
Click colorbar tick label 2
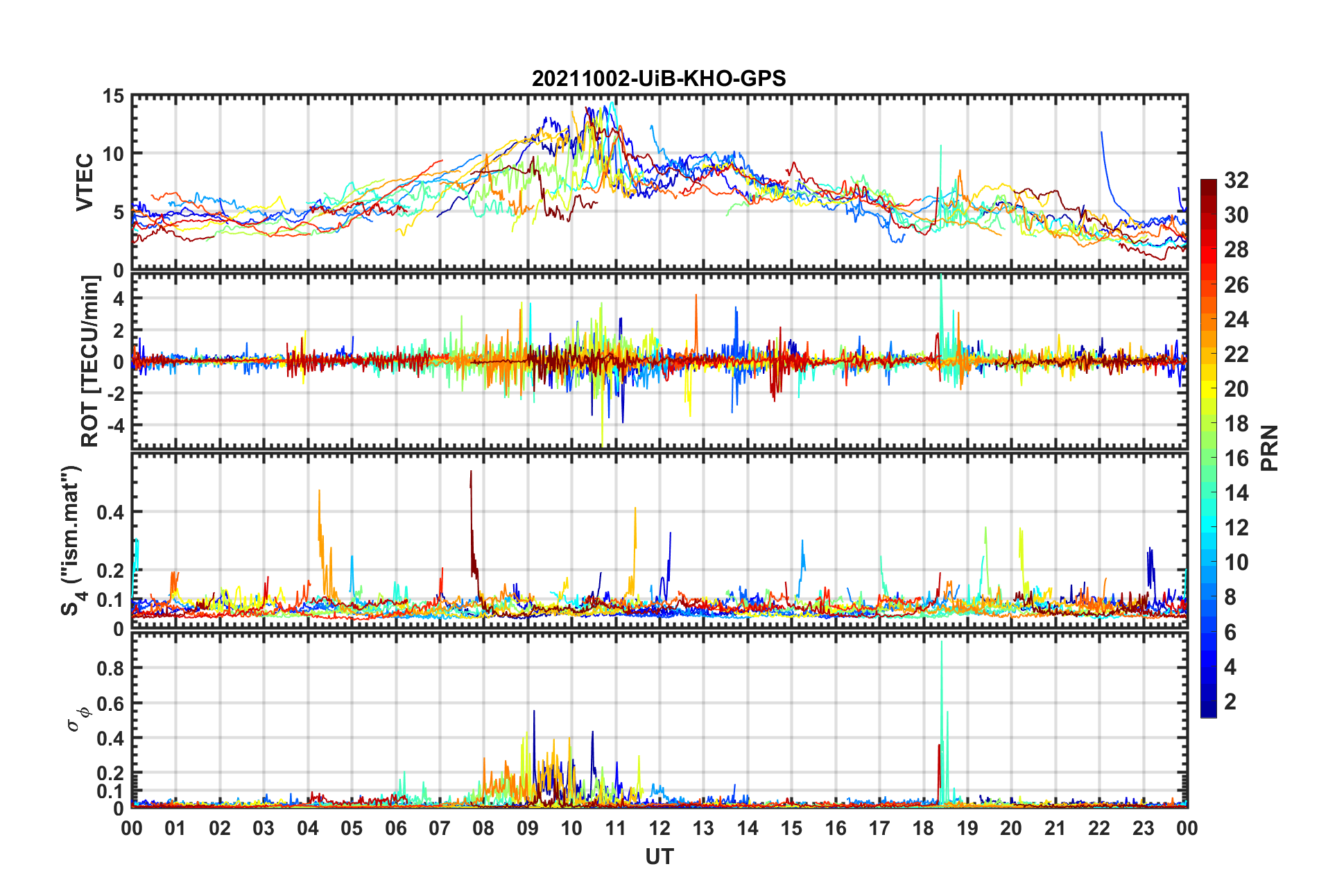pos(1230,701)
